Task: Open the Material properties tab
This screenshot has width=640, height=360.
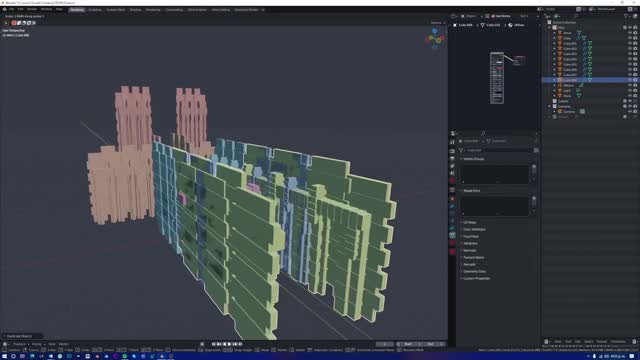Action: [x=452, y=243]
